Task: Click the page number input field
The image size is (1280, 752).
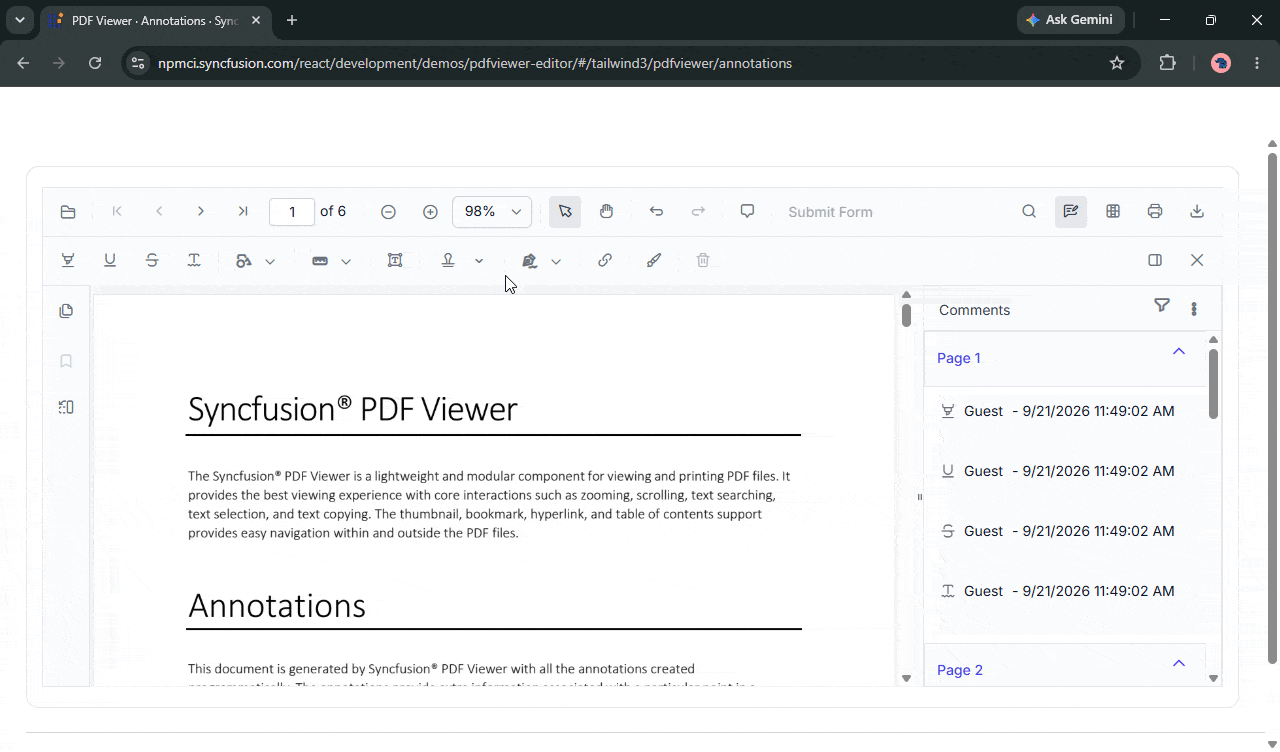Action: point(292,212)
